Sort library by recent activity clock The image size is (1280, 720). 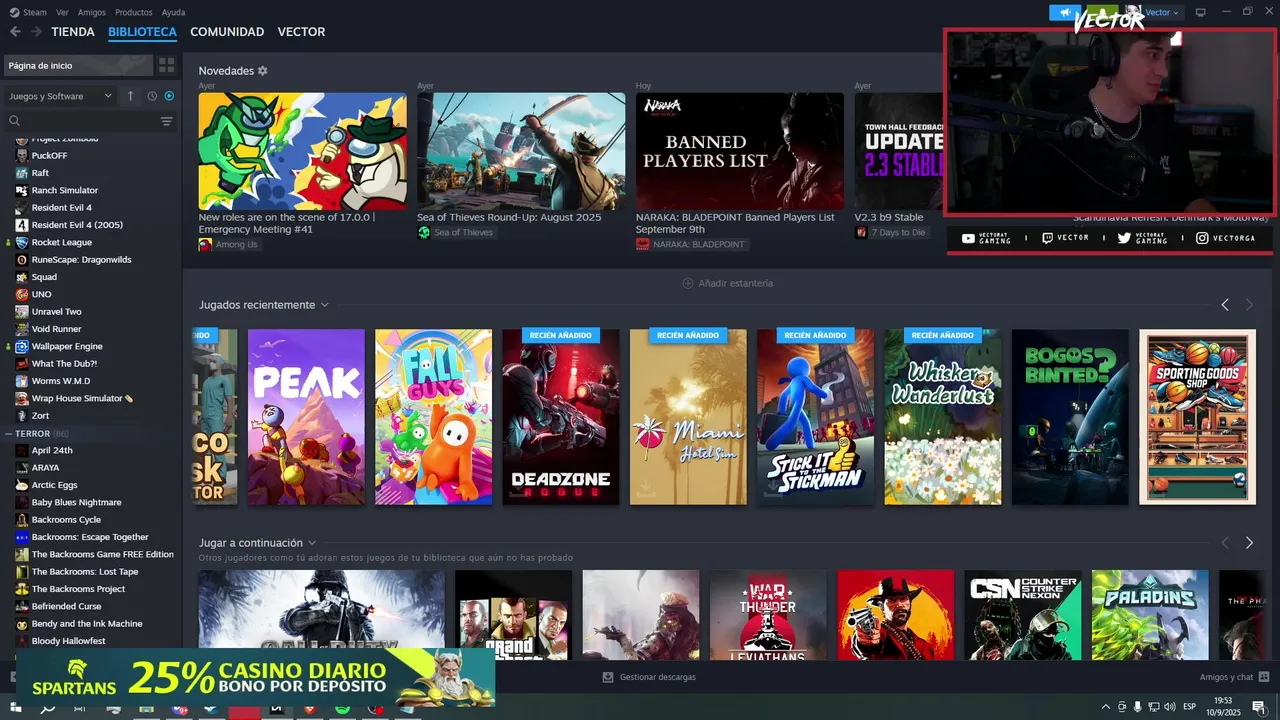152,96
